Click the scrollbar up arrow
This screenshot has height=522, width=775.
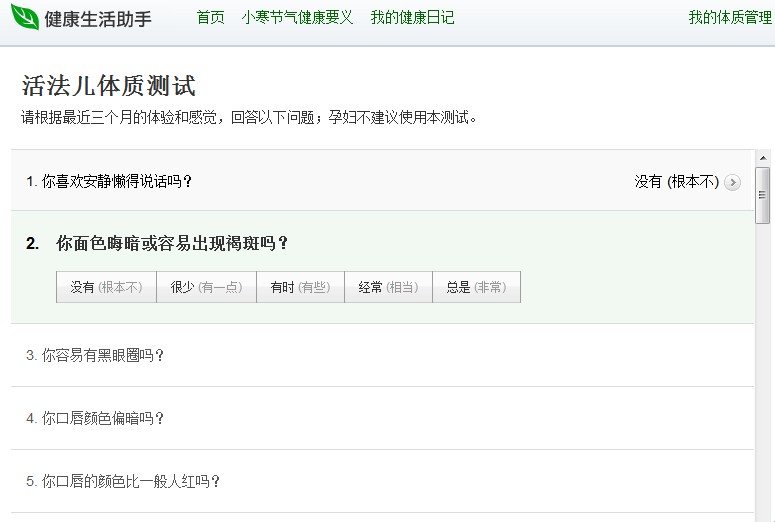[x=763, y=158]
